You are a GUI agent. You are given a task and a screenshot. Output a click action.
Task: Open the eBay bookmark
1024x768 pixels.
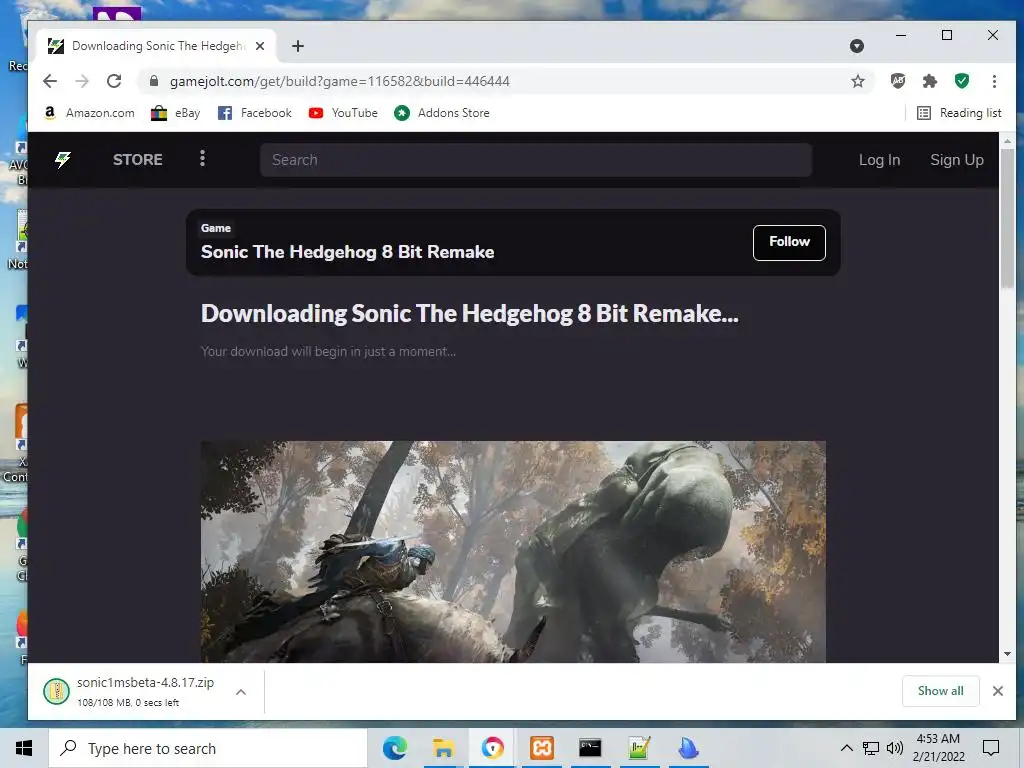176,113
